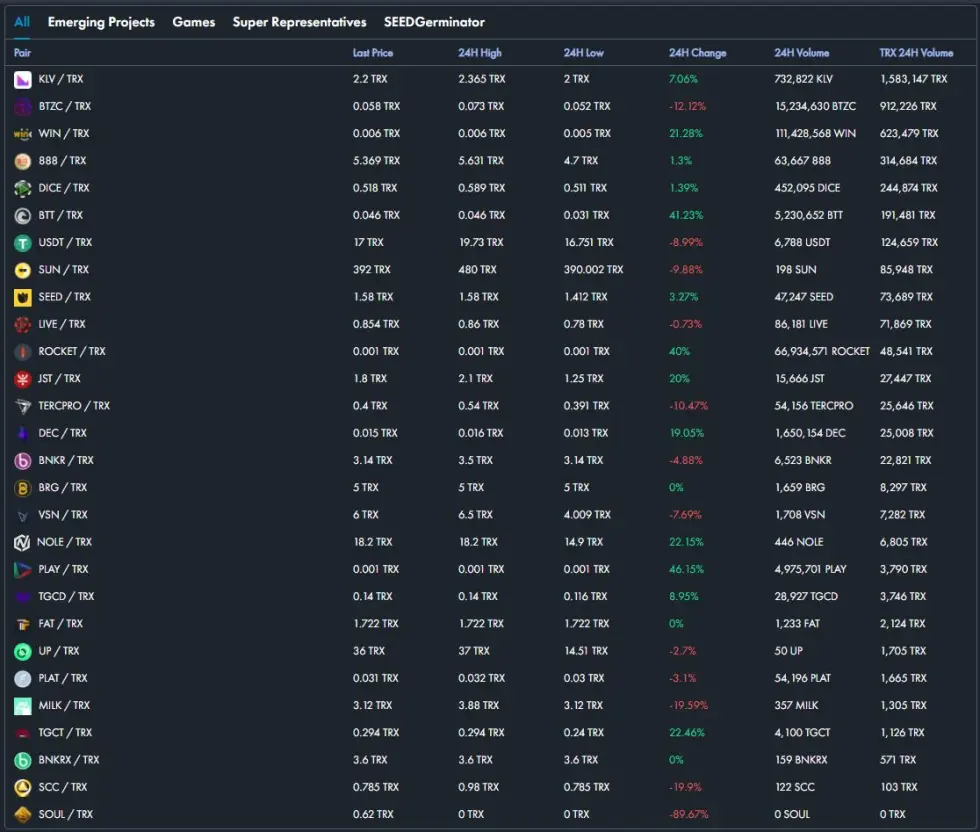Viewport: 980px width, 832px height.
Task: Click the FAT token icon
Action: pos(22,624)
